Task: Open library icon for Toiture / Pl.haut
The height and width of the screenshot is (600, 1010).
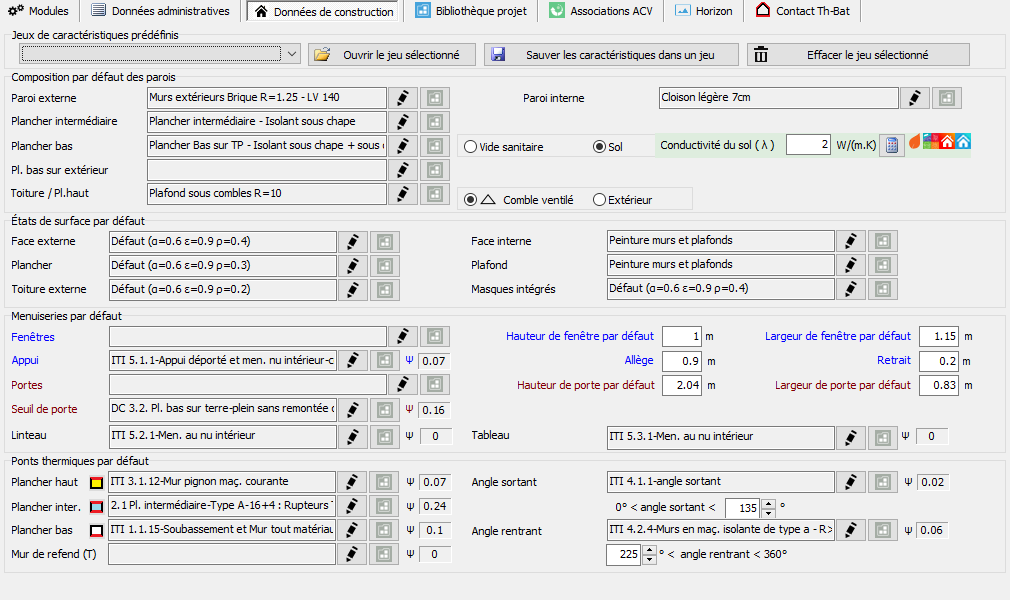Action: 435,193
